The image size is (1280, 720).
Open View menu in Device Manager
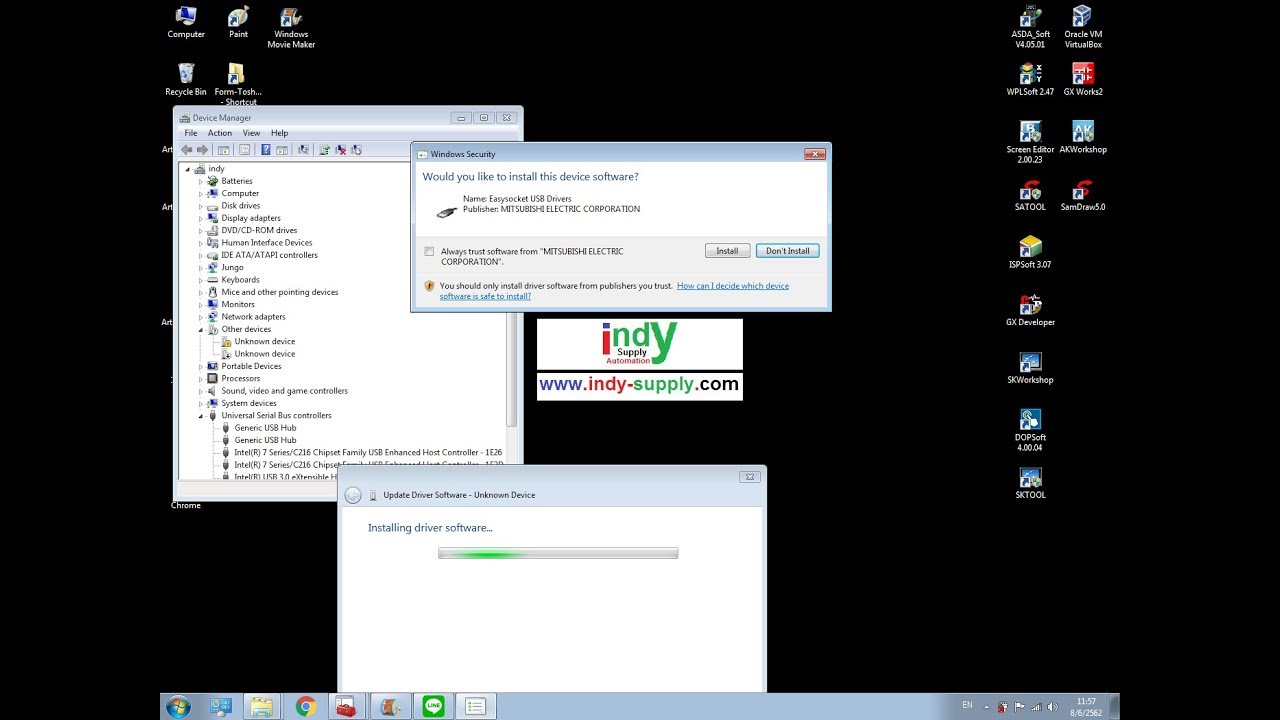pos(251,133)
